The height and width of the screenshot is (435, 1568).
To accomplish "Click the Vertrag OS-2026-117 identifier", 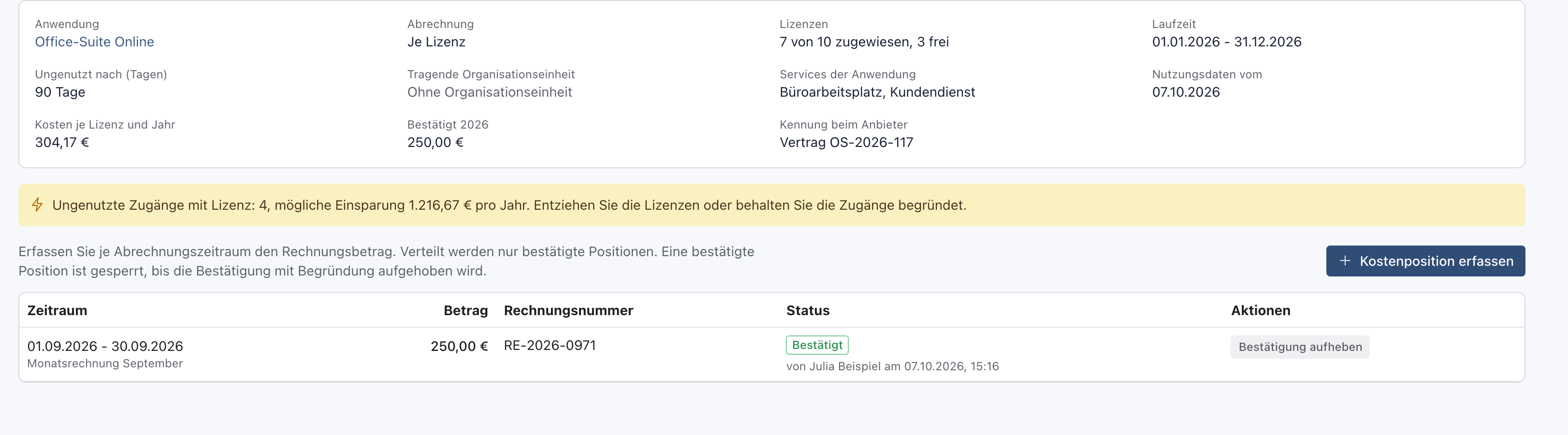I will point(846,143).
